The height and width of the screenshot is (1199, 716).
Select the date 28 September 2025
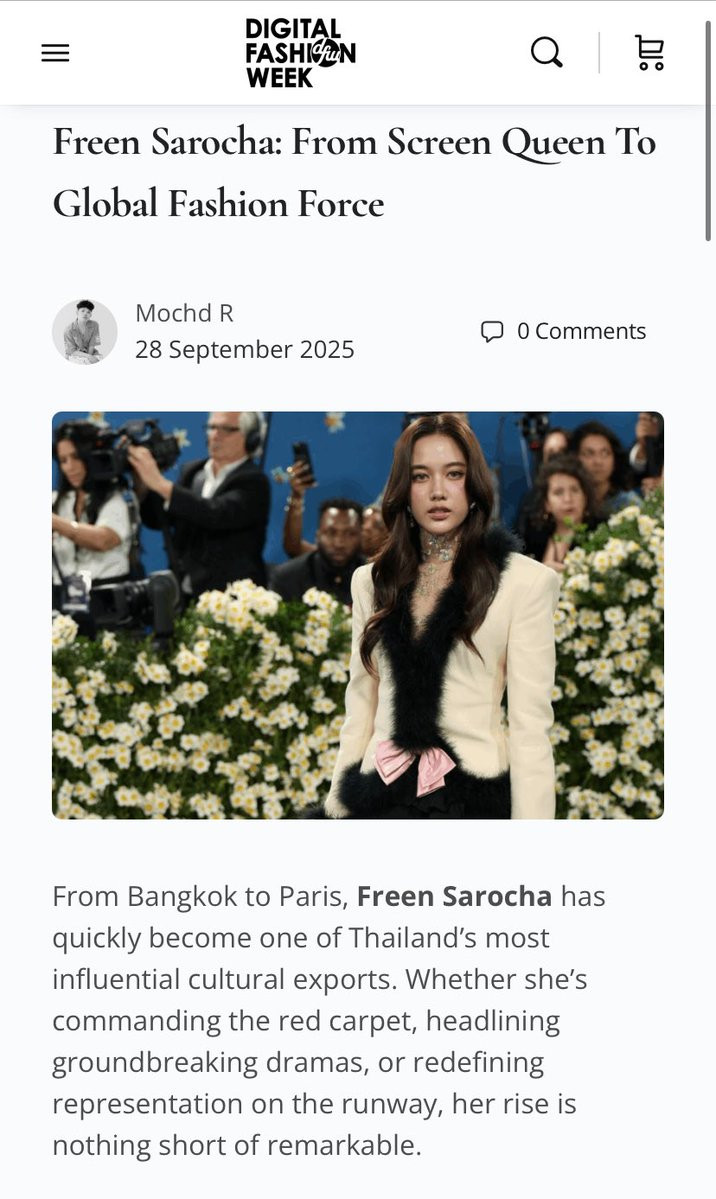(x=245, y=349)
